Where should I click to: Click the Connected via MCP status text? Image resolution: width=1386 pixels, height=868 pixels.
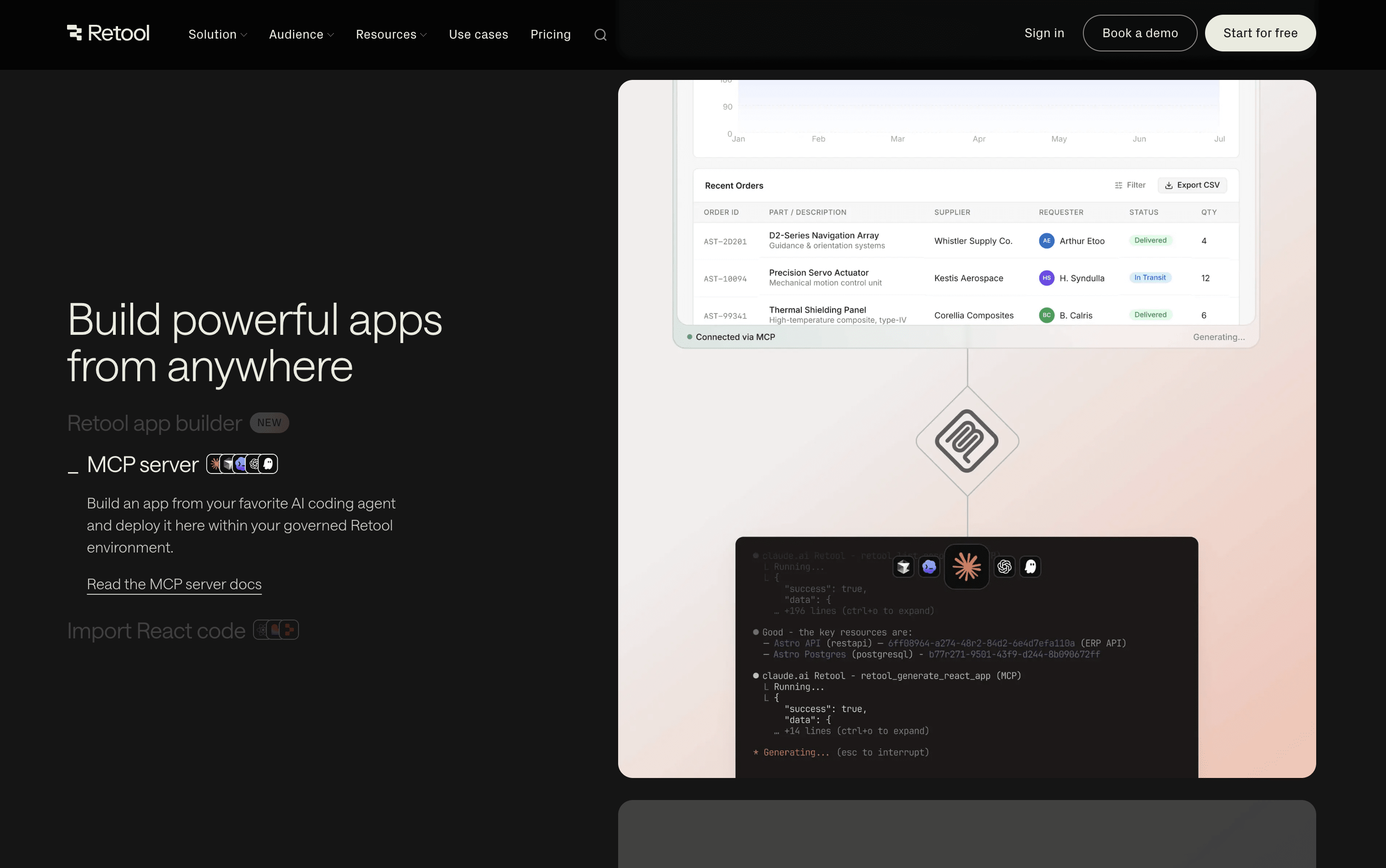click(735, 337)
